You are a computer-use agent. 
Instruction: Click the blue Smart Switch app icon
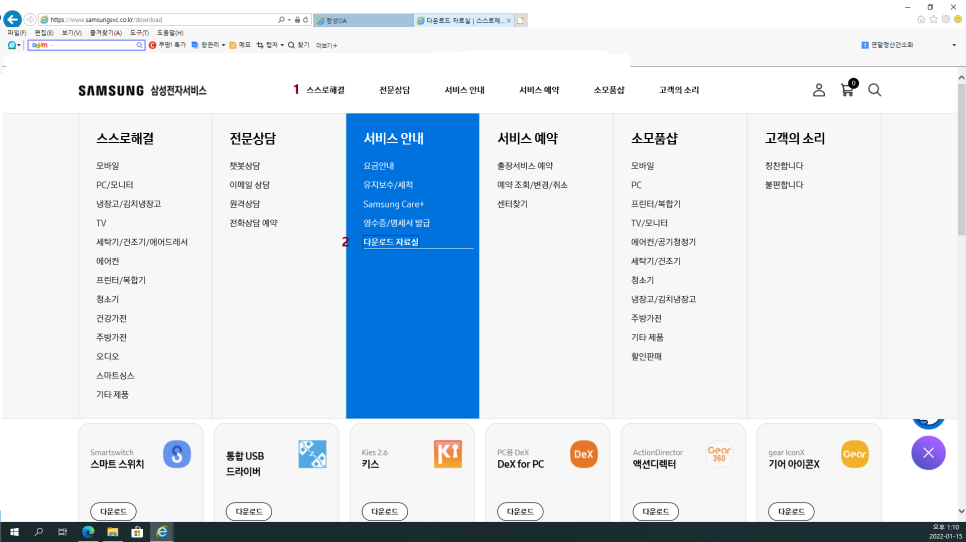pos(177,454)
